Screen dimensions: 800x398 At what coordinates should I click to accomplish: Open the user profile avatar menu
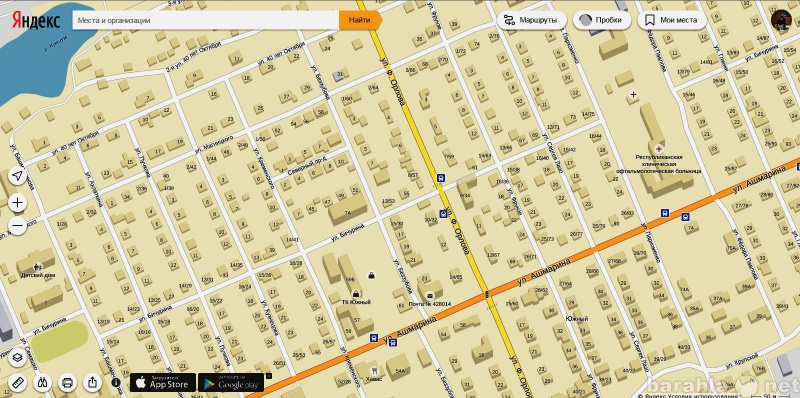tap(781, 20)
